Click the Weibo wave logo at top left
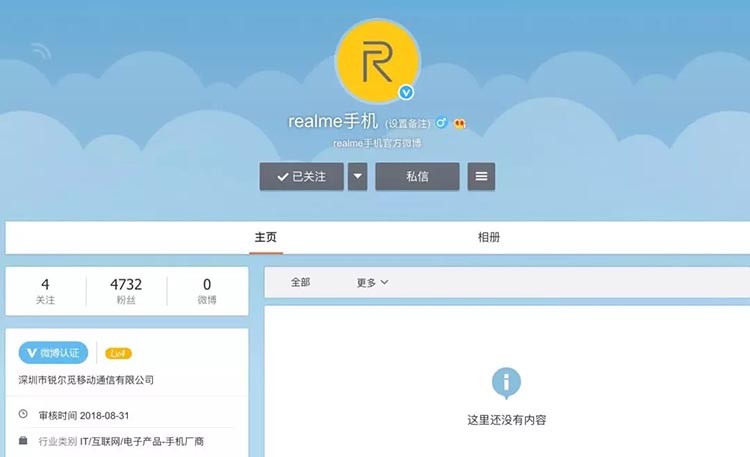 tap(42, 51)
